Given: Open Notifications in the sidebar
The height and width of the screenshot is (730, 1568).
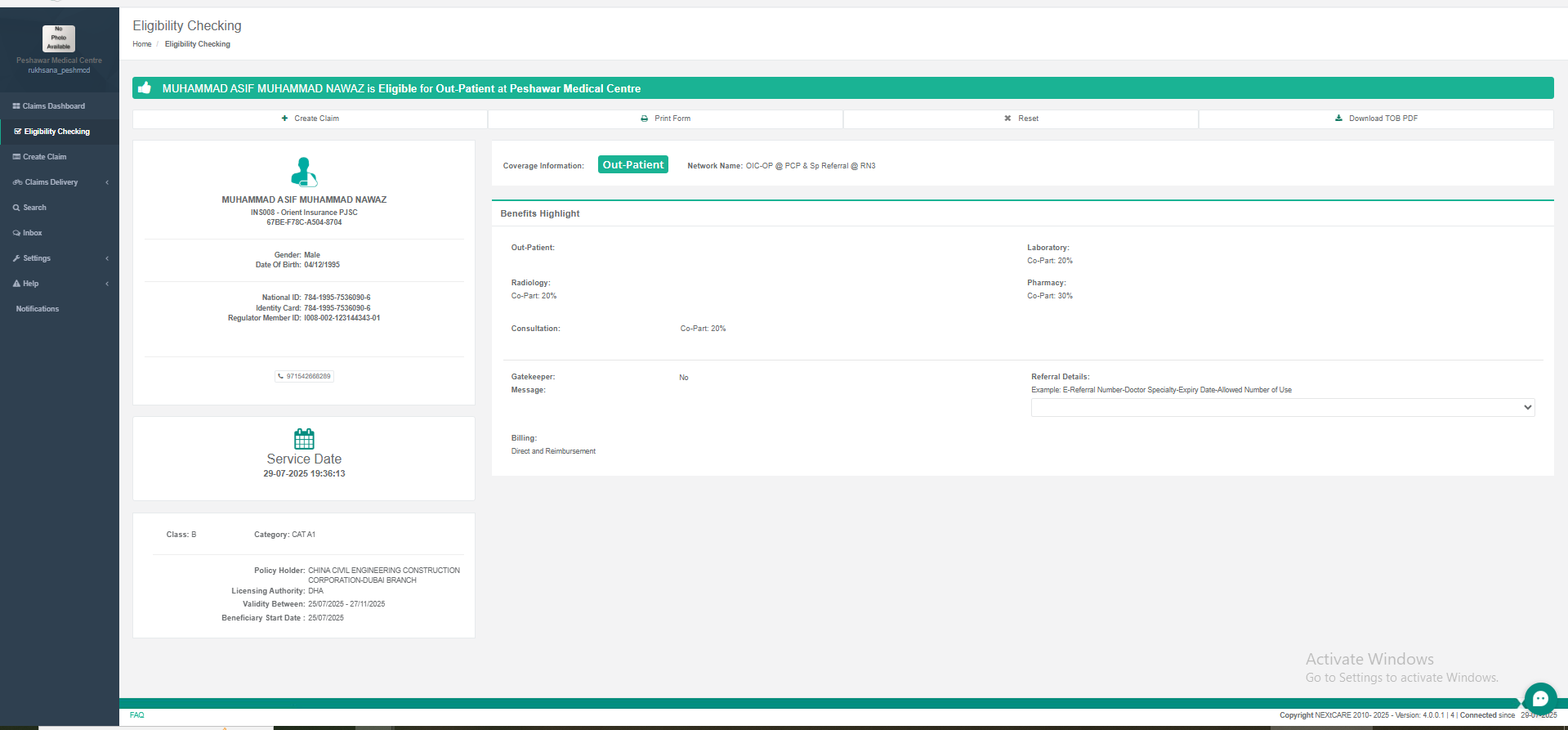Looking at the screenshot, I should click(x=38, y=309).
